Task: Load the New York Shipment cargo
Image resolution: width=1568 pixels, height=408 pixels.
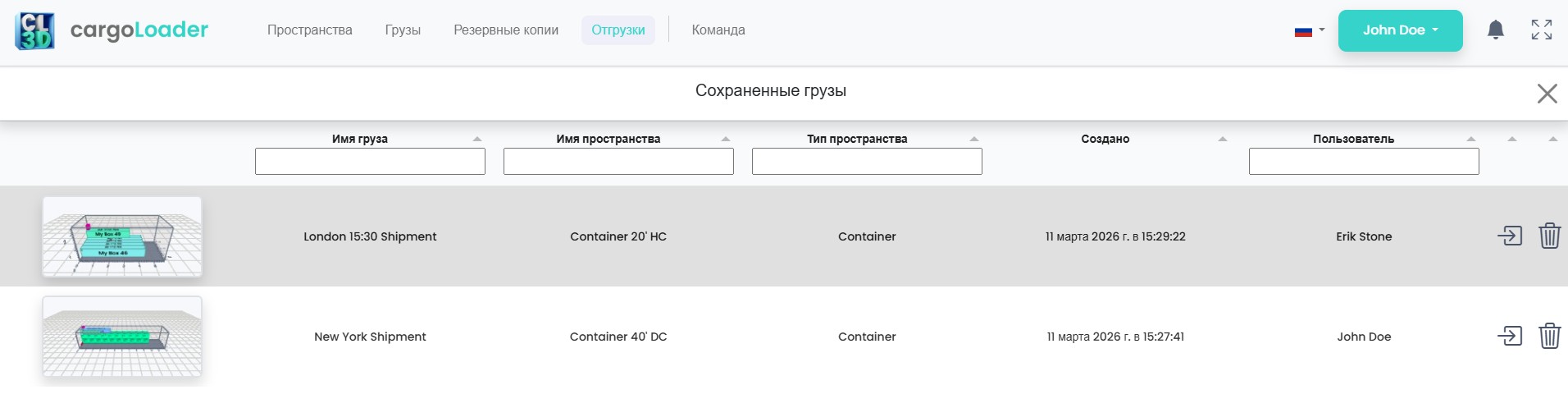Action: (x=1509, y=337)
